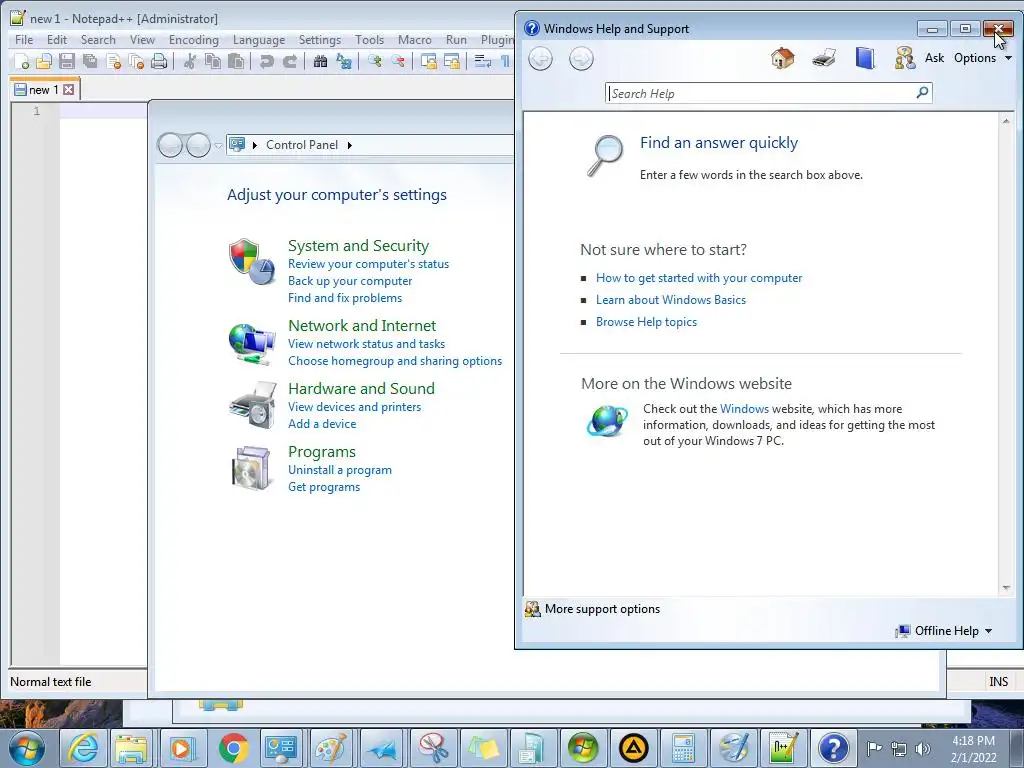Browse Help contents via blue book icon
The image size is (1024, 768).
865,58
